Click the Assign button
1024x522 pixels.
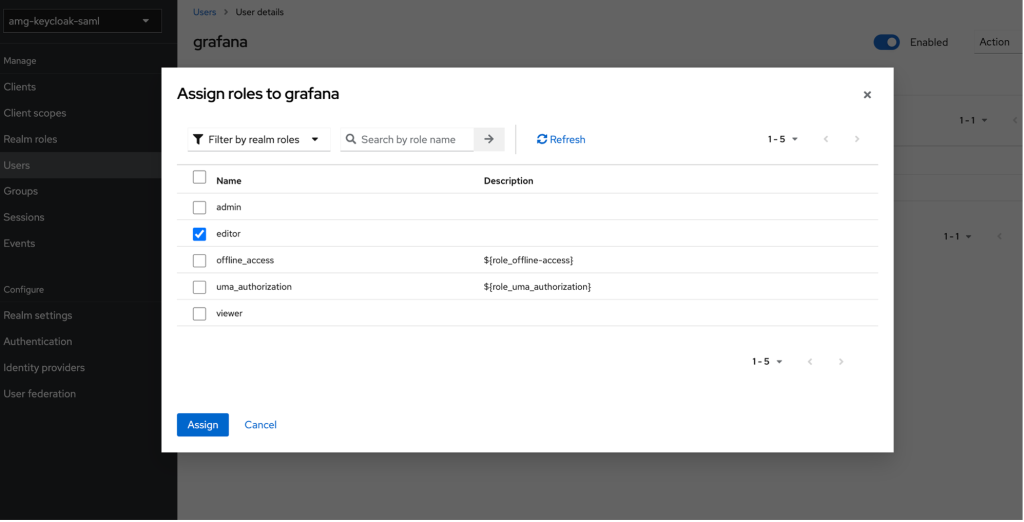pyautogui.click(x=203, y=425)
